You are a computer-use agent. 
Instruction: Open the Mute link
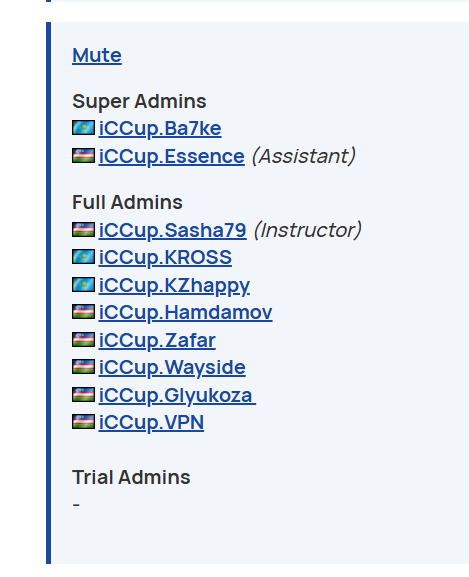pos(97,56)
